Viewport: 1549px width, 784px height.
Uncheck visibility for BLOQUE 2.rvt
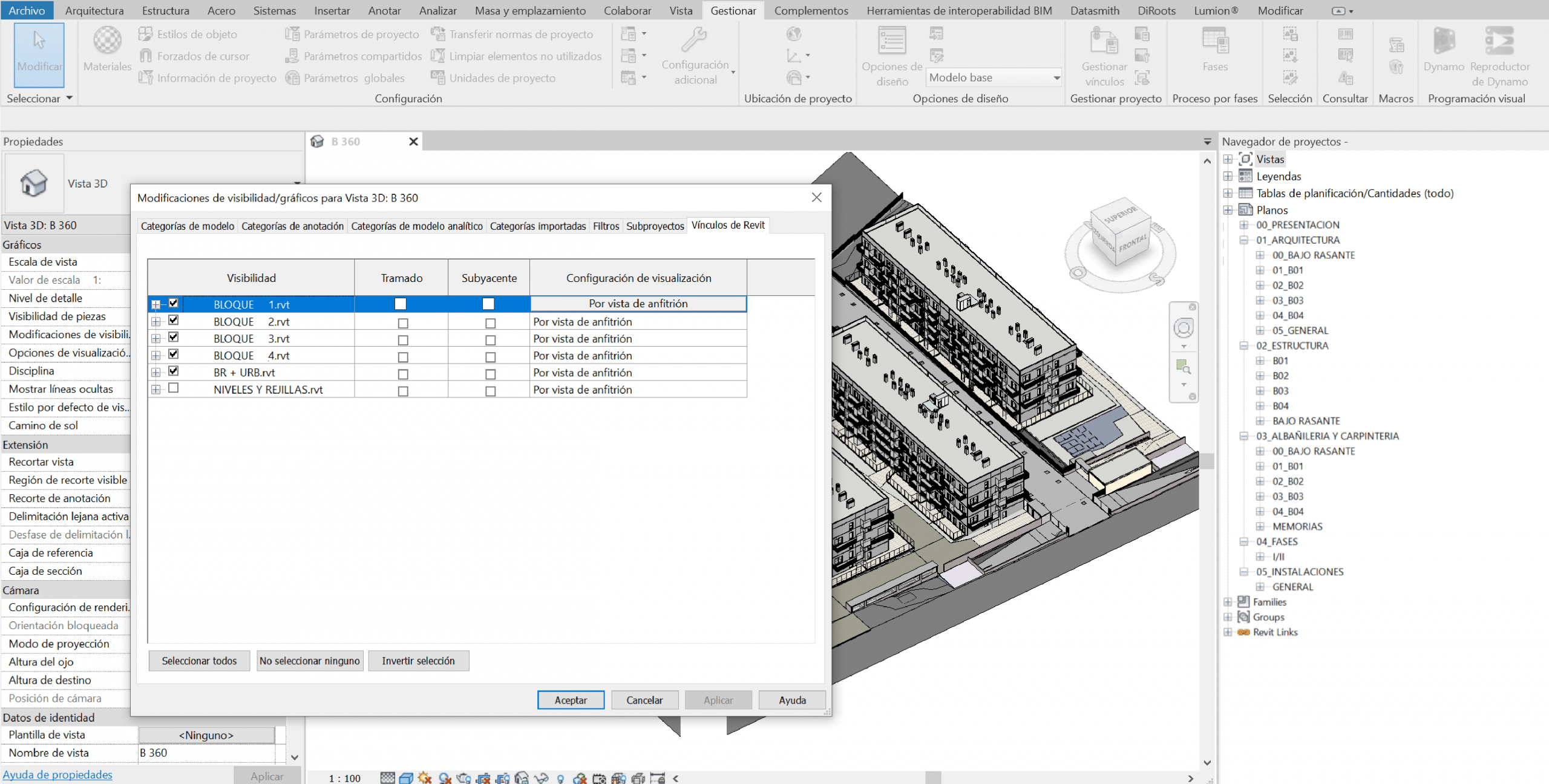pyautogui.click(x=174, y=321)
